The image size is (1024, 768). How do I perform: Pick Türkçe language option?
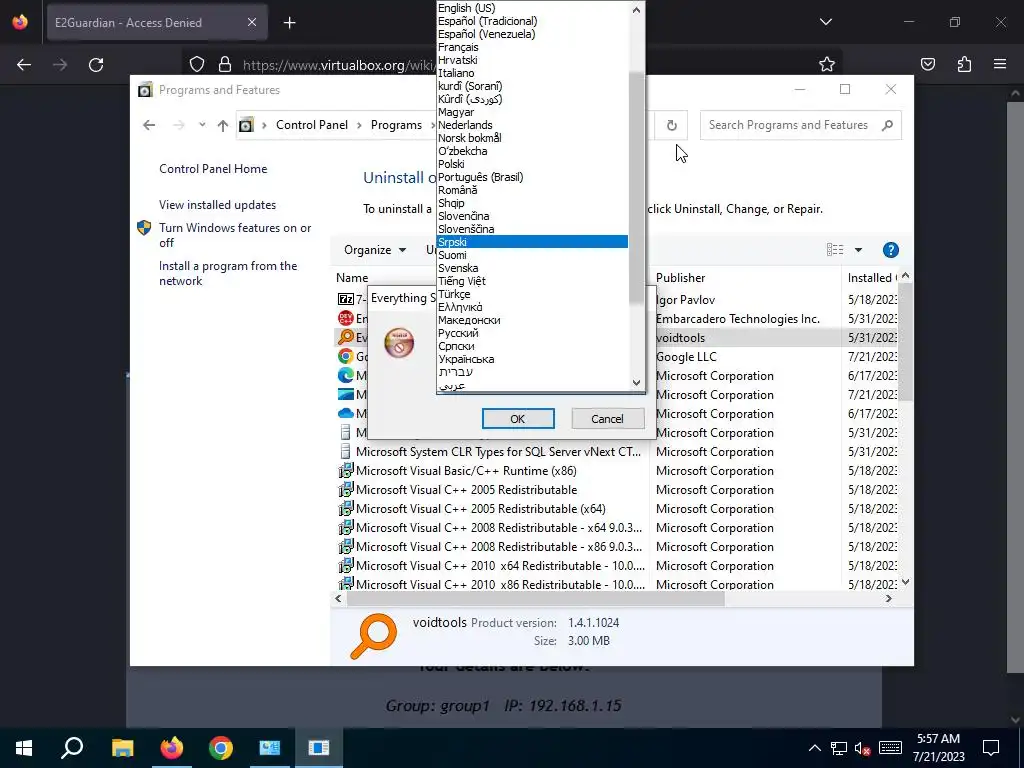(x=532, y=294)
